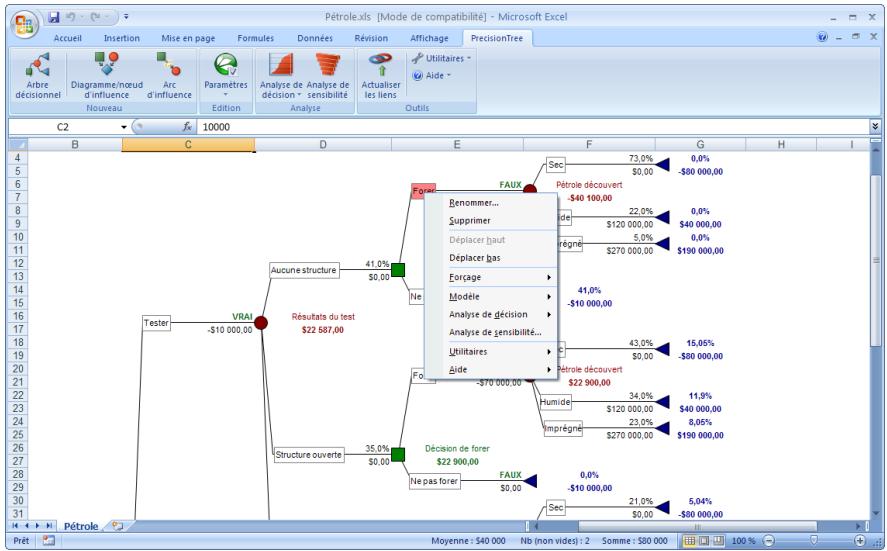
Task: Open the Name Box dropdown arrow
Action: tap(124, 127)
